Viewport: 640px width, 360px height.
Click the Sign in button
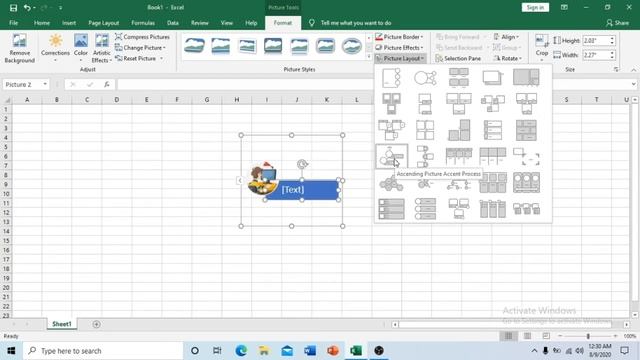[535, 7]
